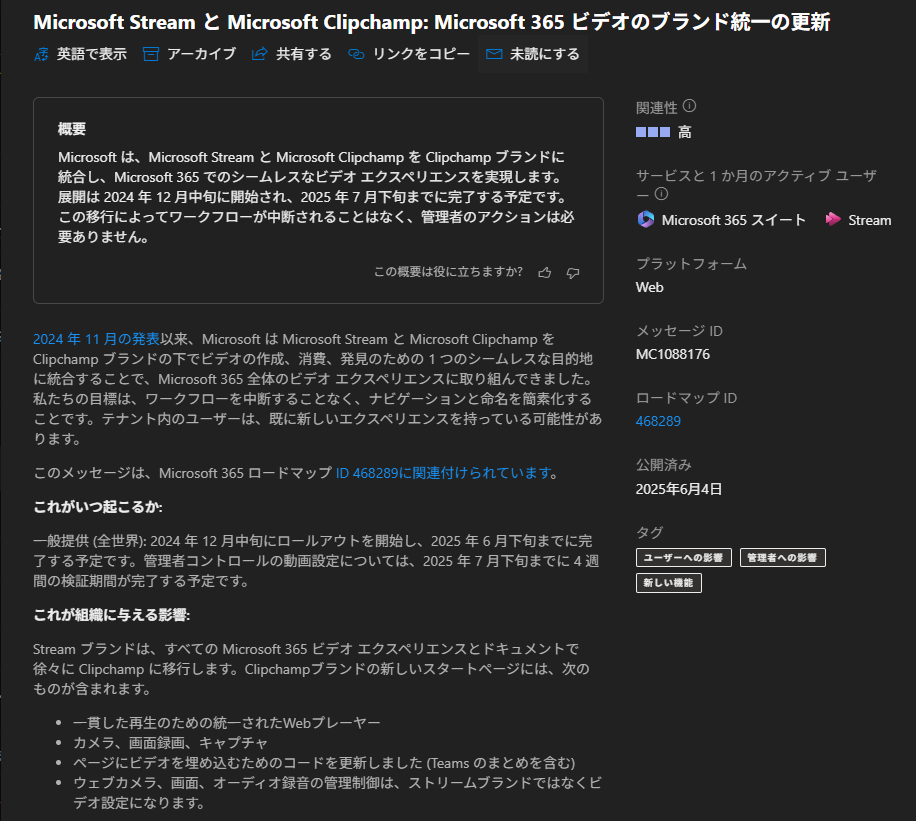Viewport: 916px width, 821px height.
Task: Click the 高 relevance level text
Action: [x=685, y=132]
